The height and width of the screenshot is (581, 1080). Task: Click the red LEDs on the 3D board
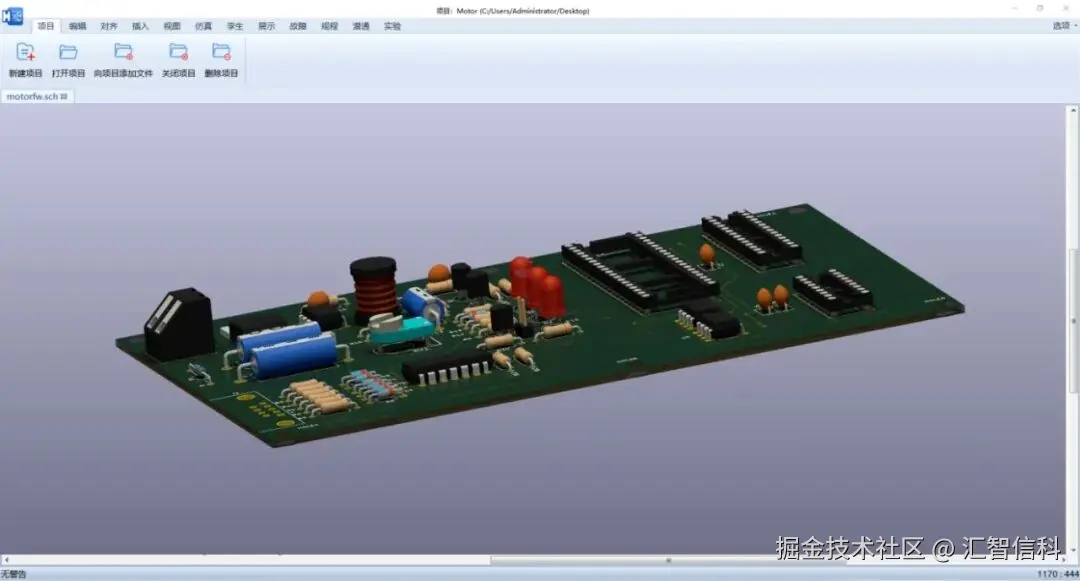coord(537,286)
